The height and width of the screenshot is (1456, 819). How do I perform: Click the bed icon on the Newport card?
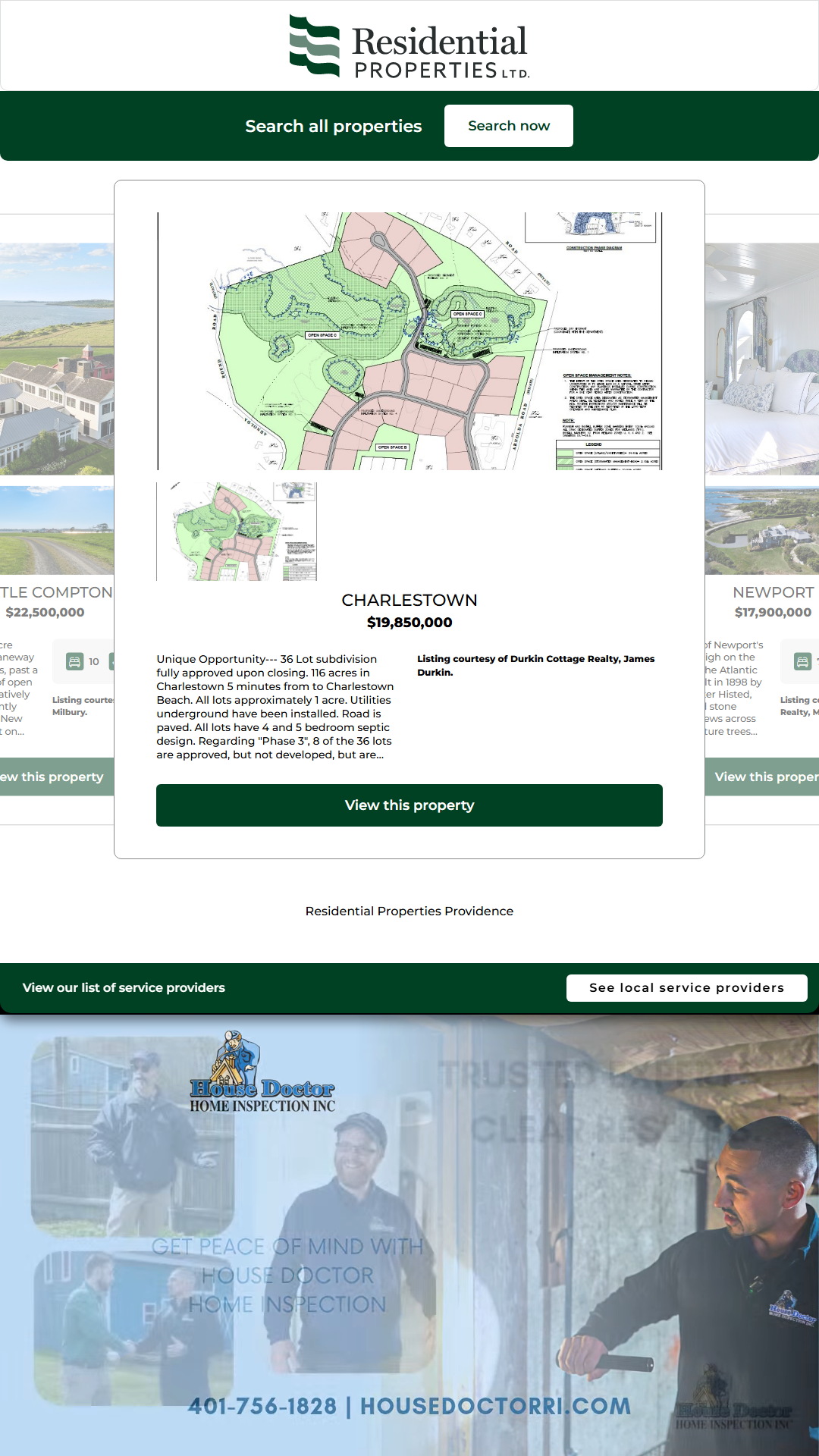coord(802,661)
